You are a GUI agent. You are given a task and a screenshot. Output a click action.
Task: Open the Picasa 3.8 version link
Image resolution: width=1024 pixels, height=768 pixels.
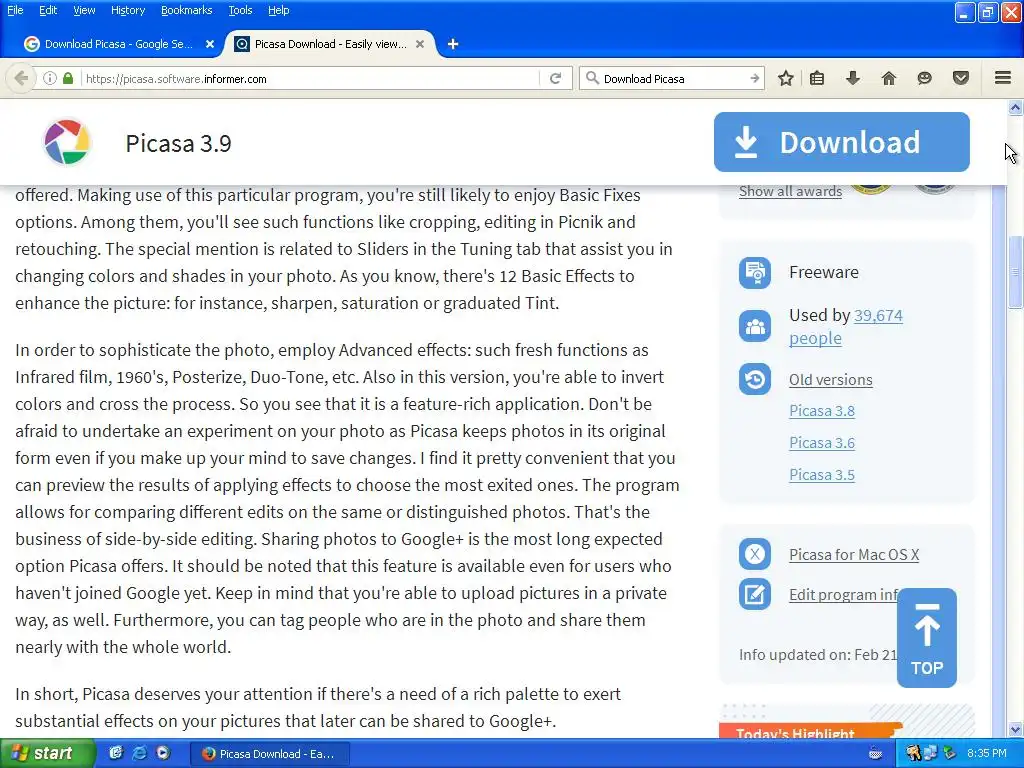click(822, 411)
